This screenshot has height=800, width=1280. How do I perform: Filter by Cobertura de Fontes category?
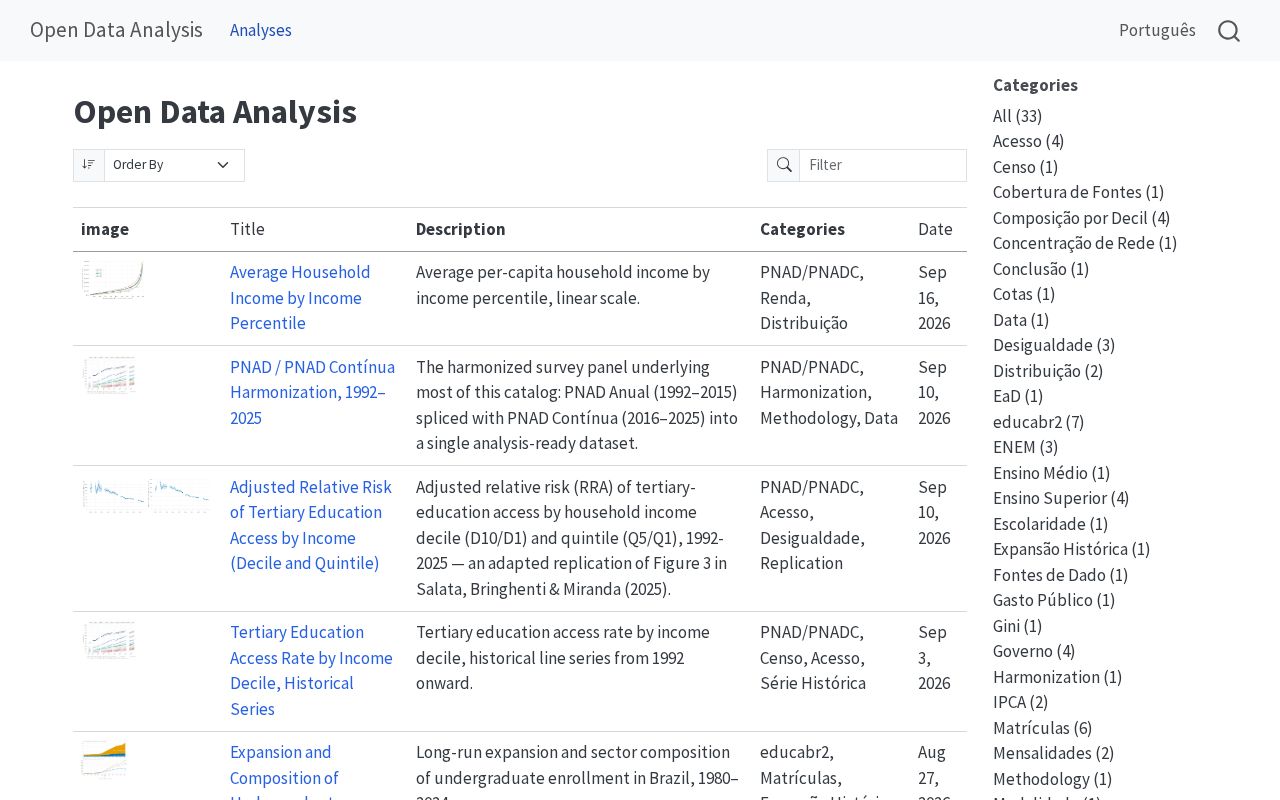[x=1078, y=192]
